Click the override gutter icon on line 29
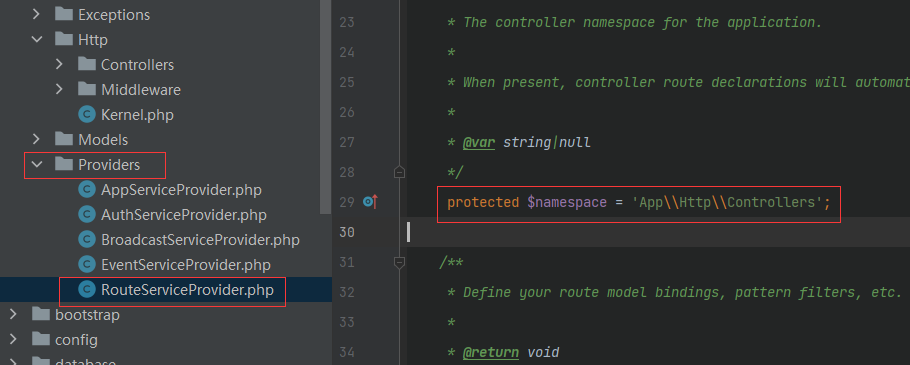This screenshot has height=365, width=910. click(x=370, y=202)
